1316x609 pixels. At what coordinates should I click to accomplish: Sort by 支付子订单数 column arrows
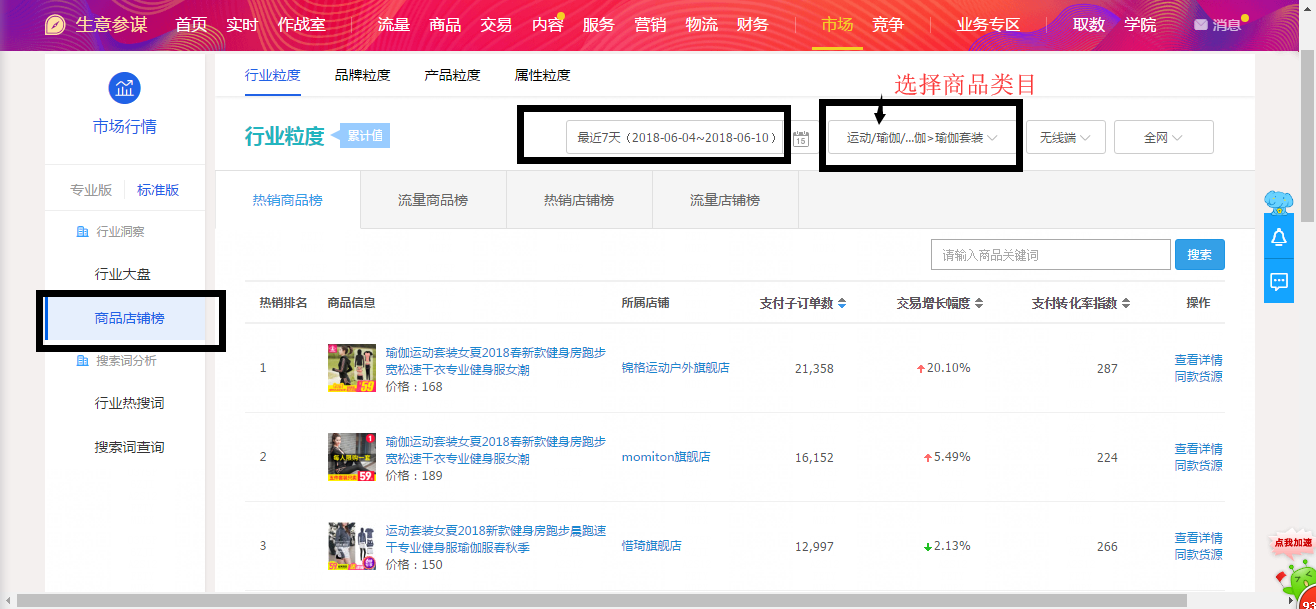(842, 304)
